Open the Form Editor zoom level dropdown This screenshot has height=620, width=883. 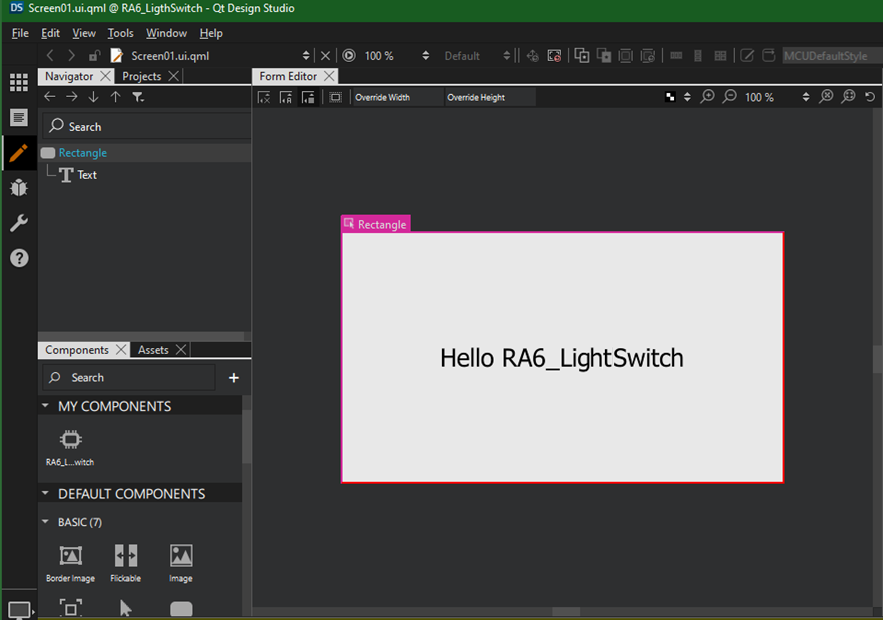806,97
